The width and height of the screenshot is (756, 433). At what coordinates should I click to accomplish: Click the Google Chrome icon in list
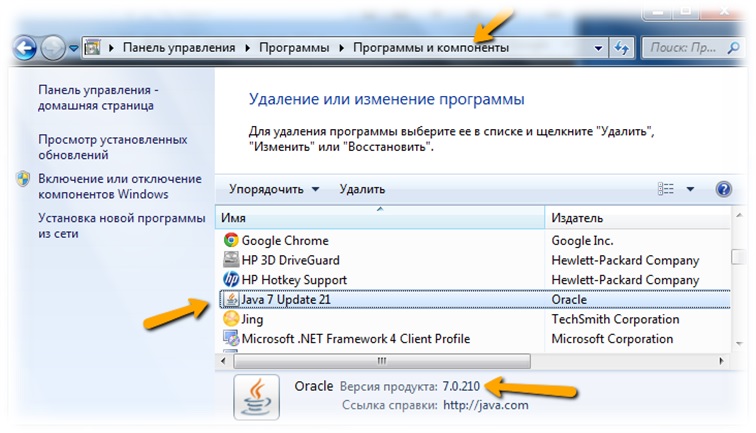231,240
